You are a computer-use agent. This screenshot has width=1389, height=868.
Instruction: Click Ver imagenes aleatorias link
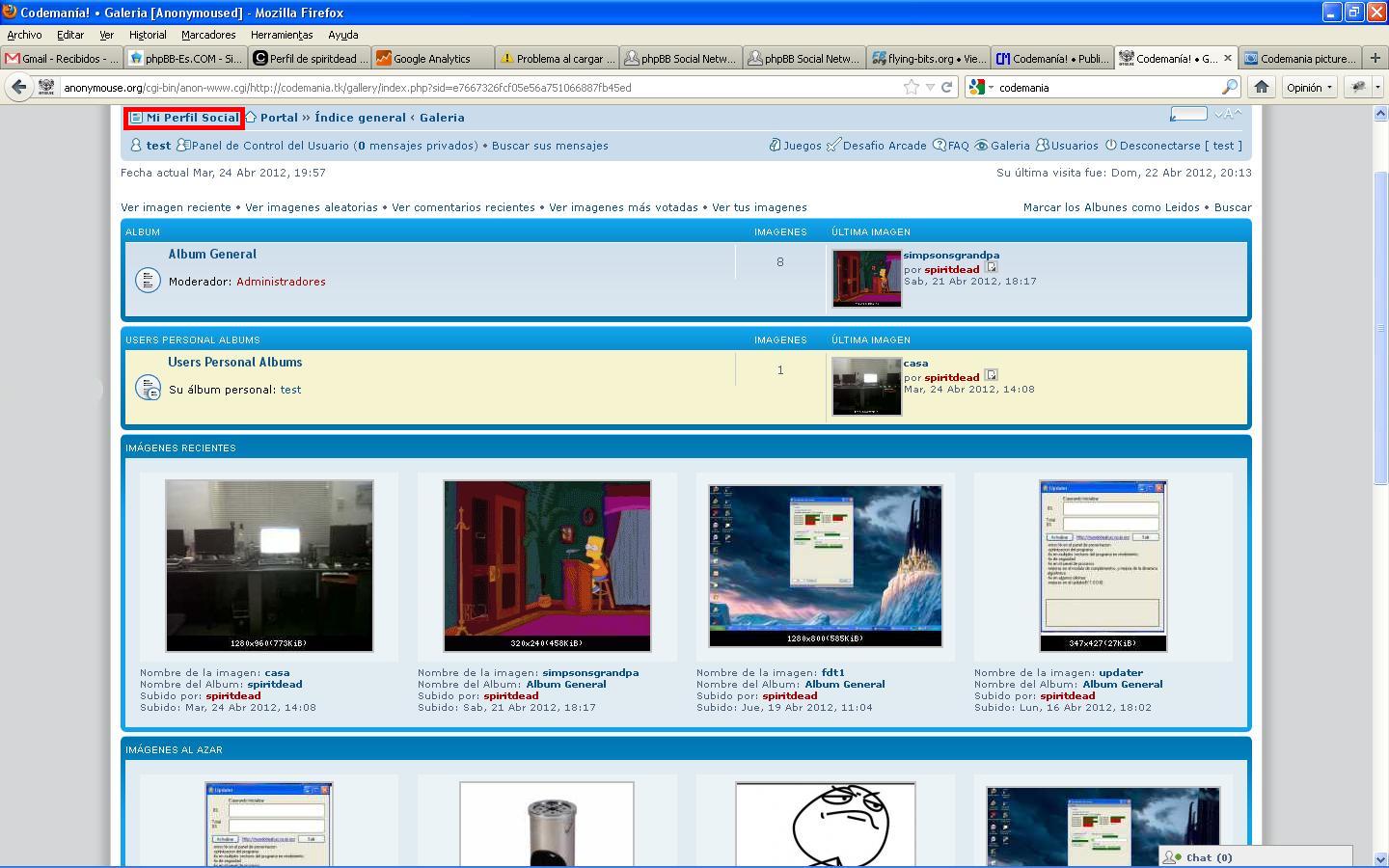[312, 207]
